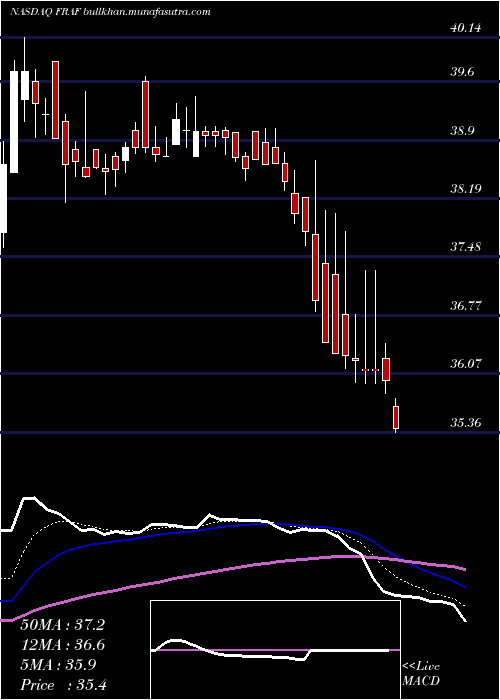Click the 39.6 price level label
500x700 pixels.
pos(466,71)
